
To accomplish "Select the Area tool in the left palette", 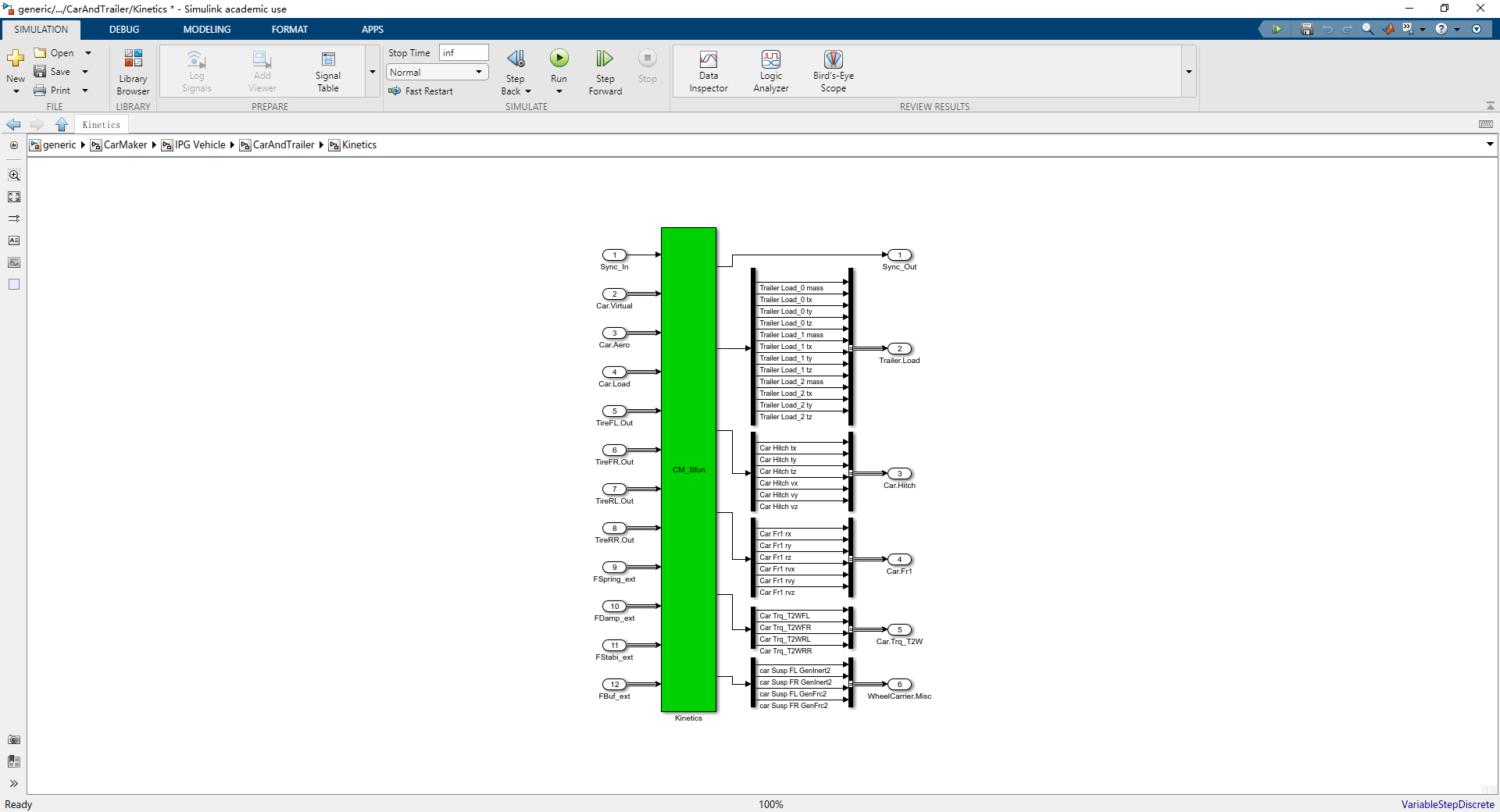I will coord(14,285).
